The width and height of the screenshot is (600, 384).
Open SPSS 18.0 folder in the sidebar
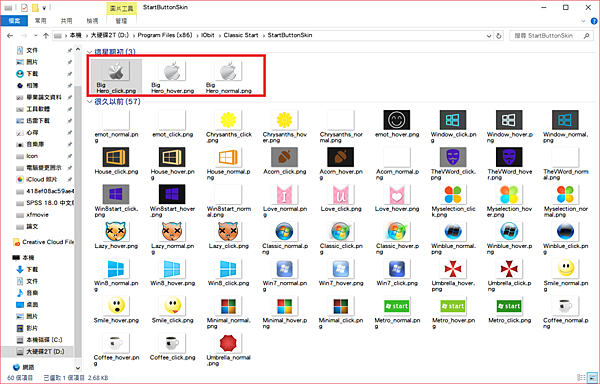pyautogui.click(x=45, y=203)
